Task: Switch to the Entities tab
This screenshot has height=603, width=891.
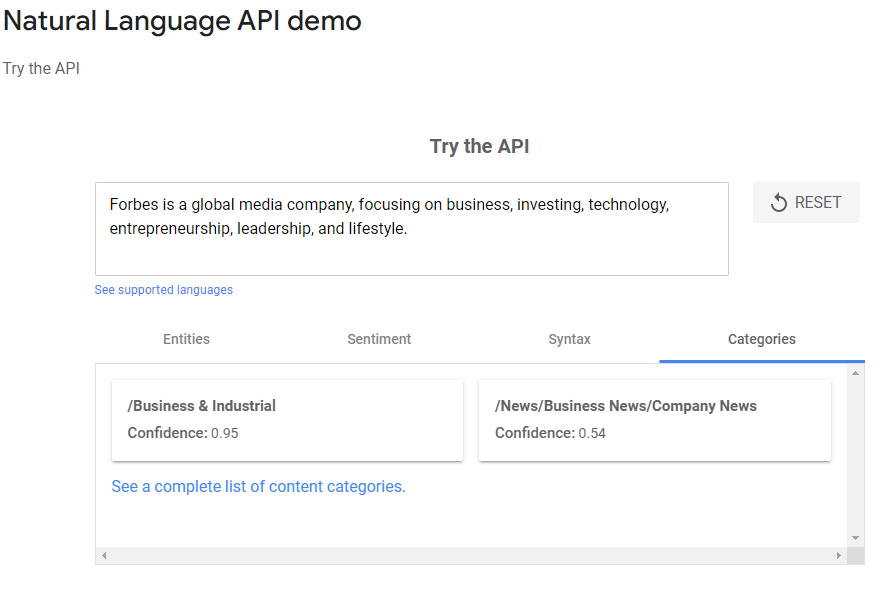Action: [187, 339]
